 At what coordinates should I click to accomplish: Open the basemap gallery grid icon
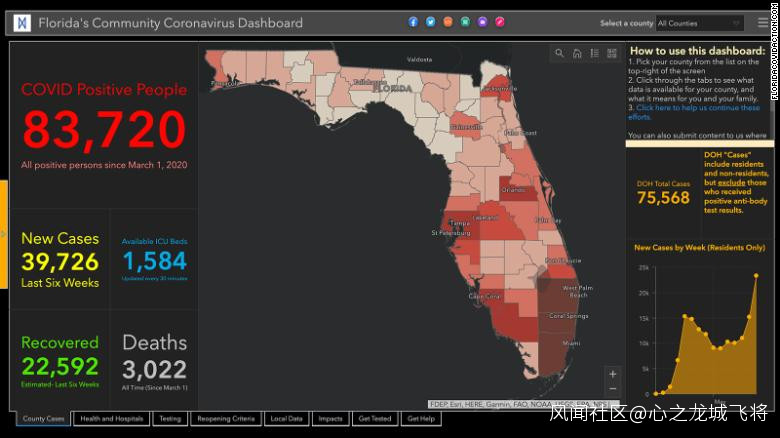[x=612, y=53]
